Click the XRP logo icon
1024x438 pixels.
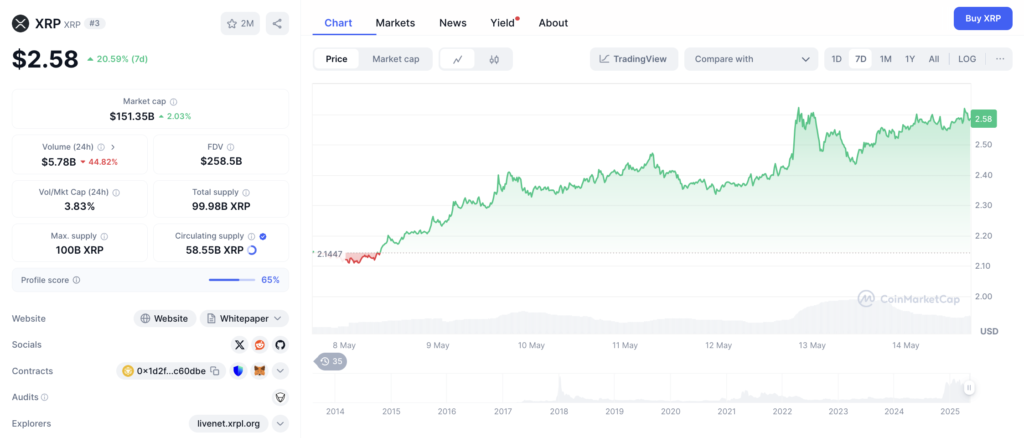pos(21,23)
